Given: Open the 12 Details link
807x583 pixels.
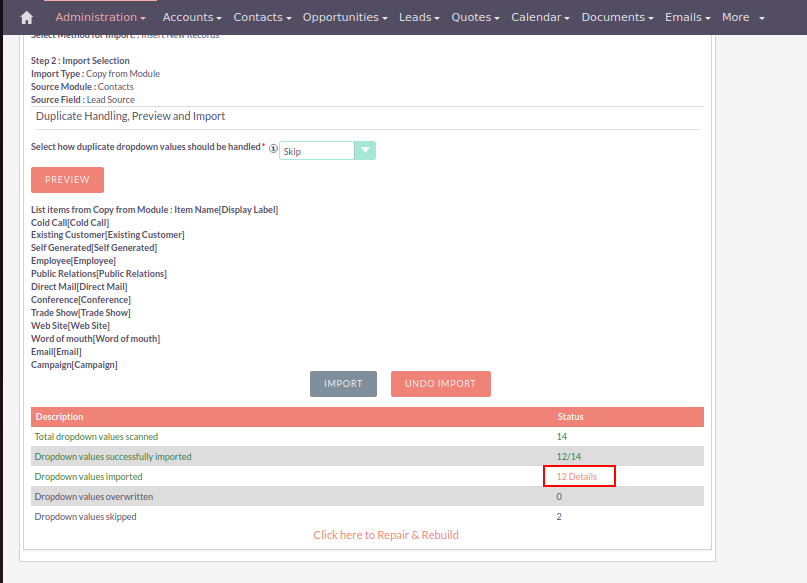Looking at the screenshot, I should (x=577, y=477).
